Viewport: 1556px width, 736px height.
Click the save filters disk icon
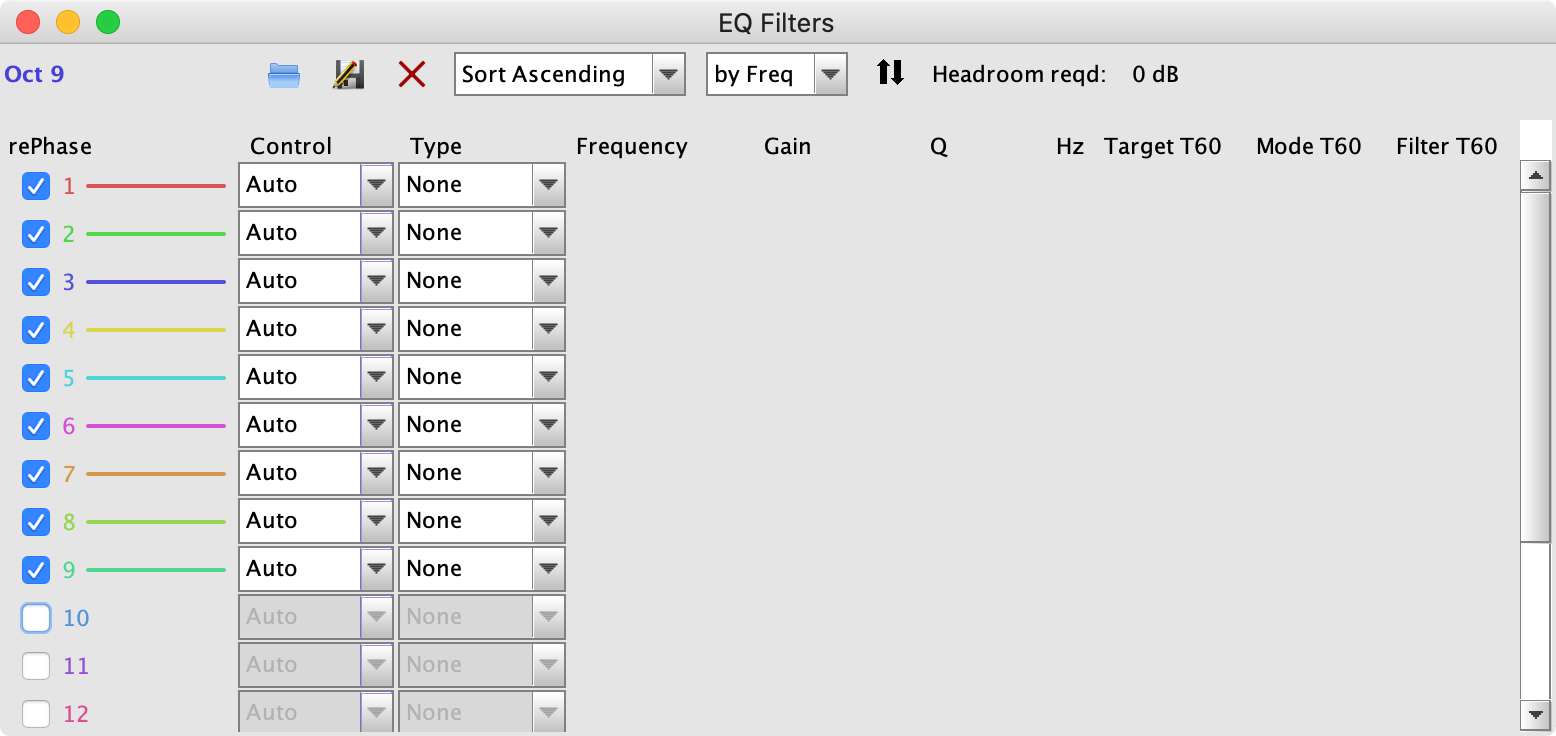(348, 75)
